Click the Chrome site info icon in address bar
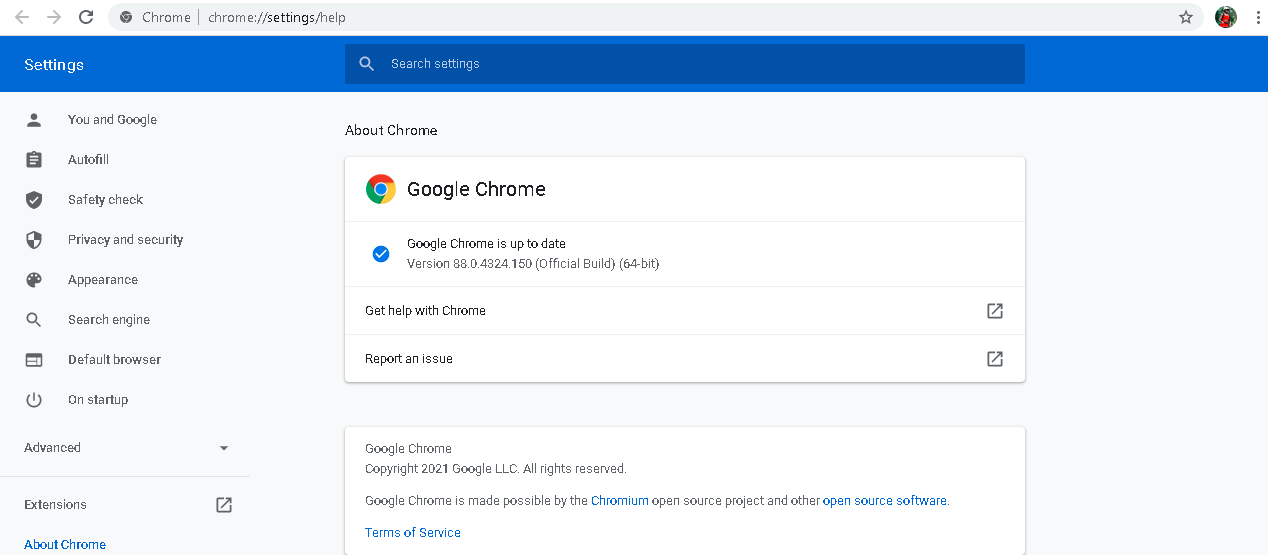 point(126,17)
